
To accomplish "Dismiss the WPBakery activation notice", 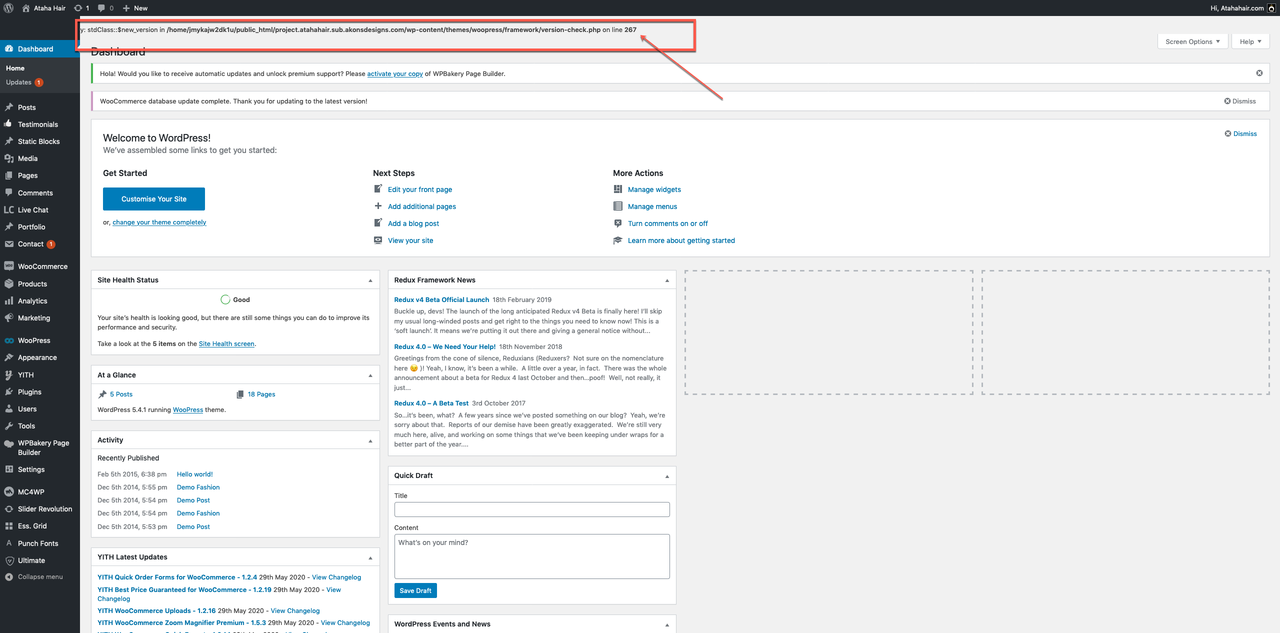I will point(1259,73).
